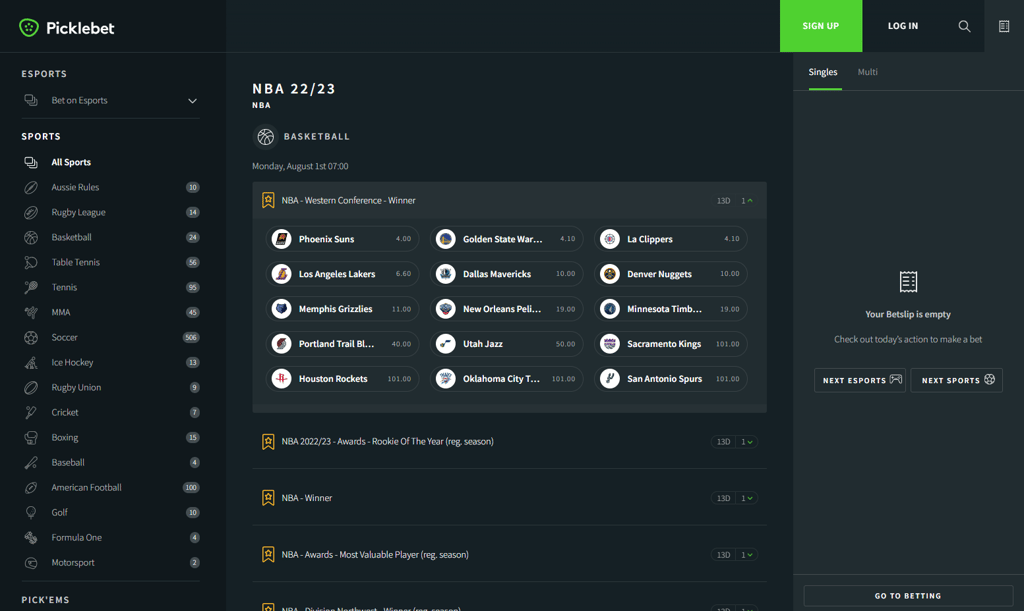Click the San Antonio Spurs team logo
The image size is (1024, 611).
click(609, 379)
